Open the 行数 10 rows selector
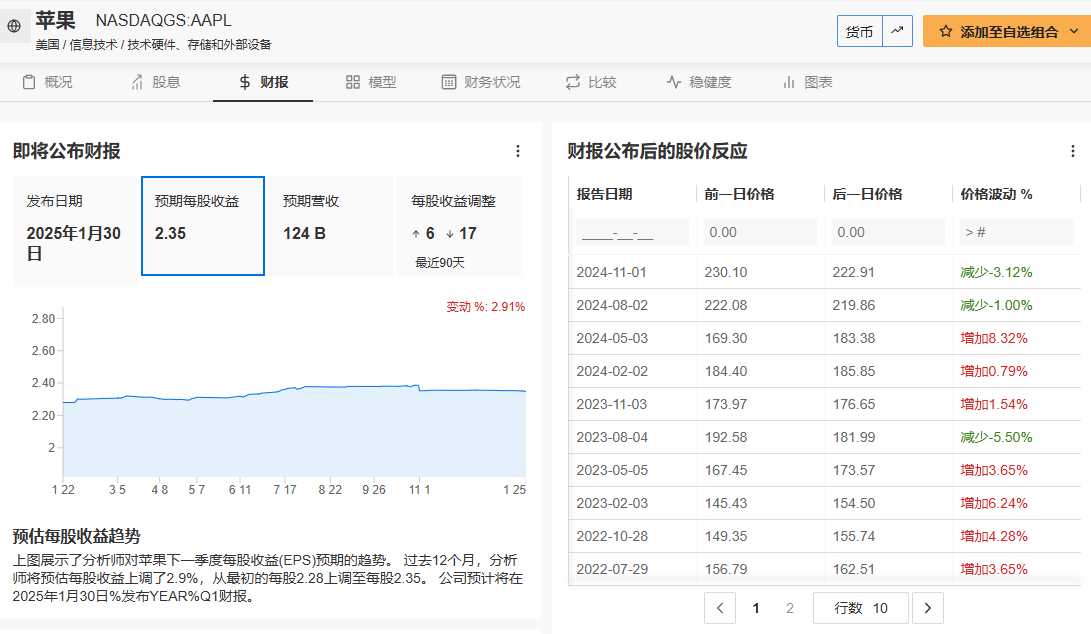Viewport: 1091px width, 634px height. coord(861,608)
